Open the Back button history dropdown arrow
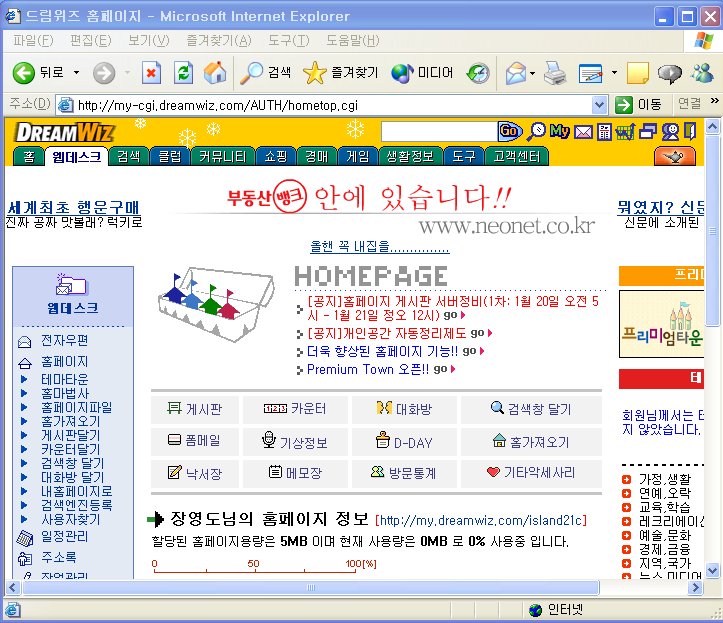723x623 pixels. [77, 73]
